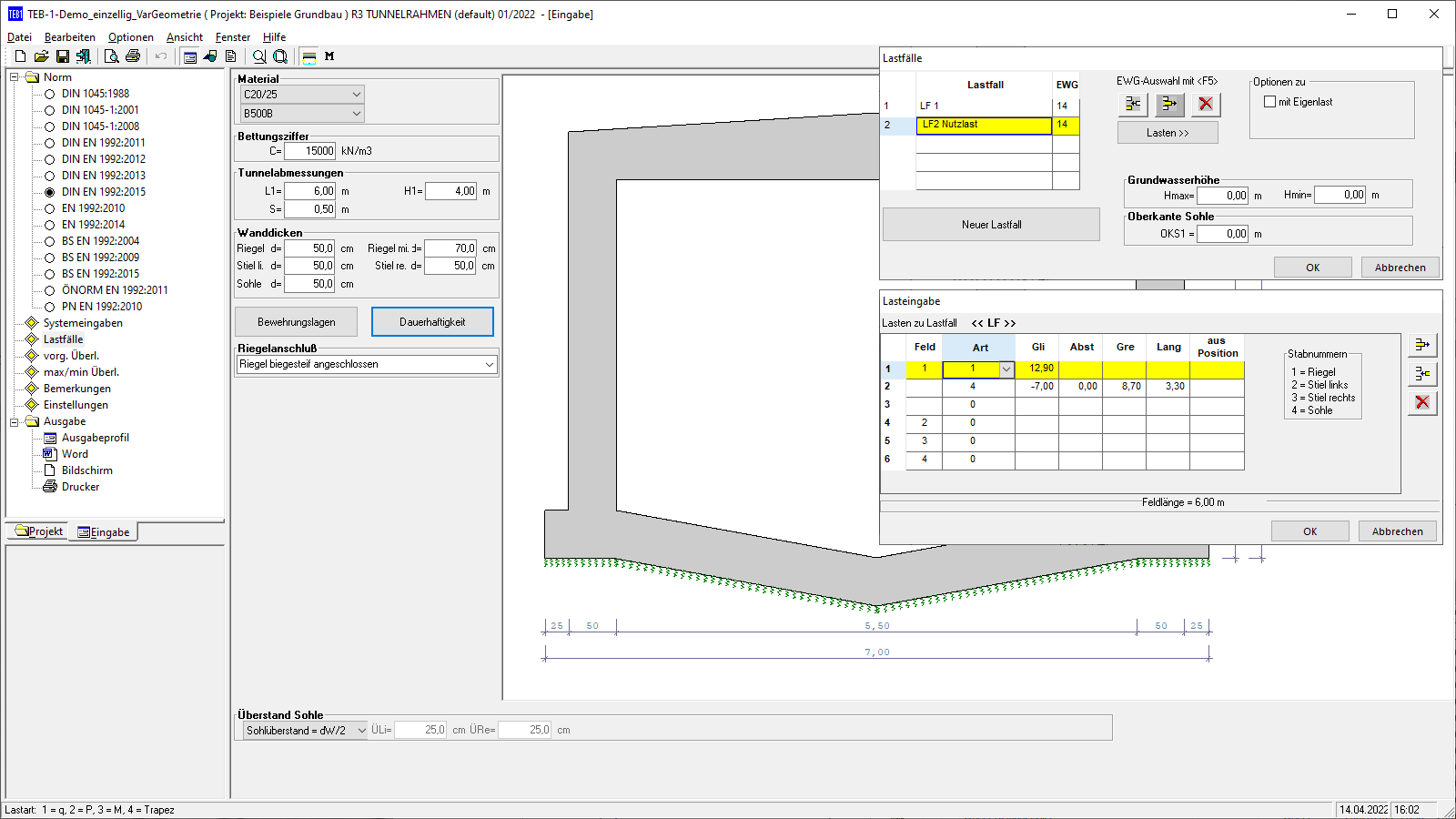Open print preview toolbar icon
The image size is (1456, 819).
pyautogui.click(x=112, y=56)
